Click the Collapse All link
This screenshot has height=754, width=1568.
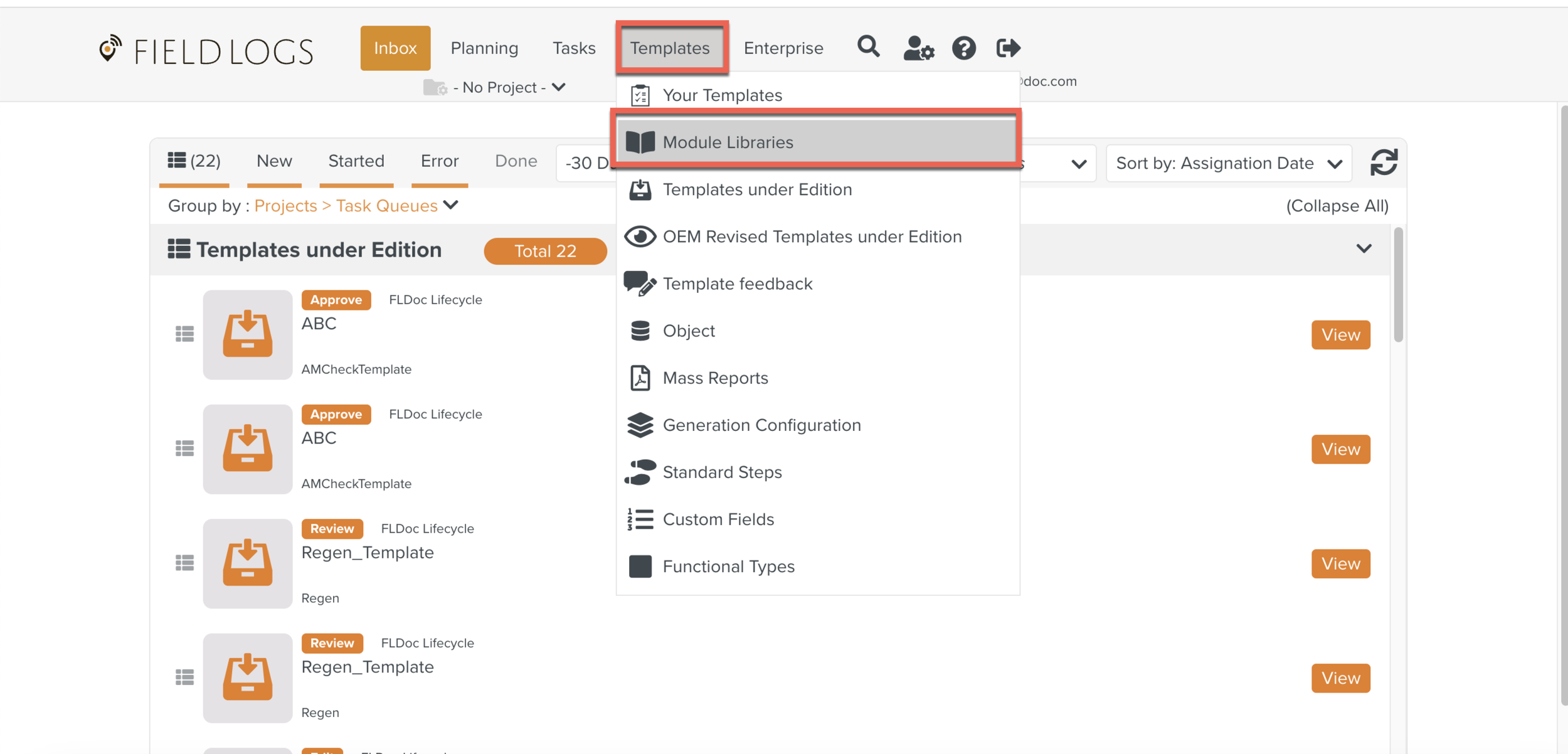tap(1337, 206)
